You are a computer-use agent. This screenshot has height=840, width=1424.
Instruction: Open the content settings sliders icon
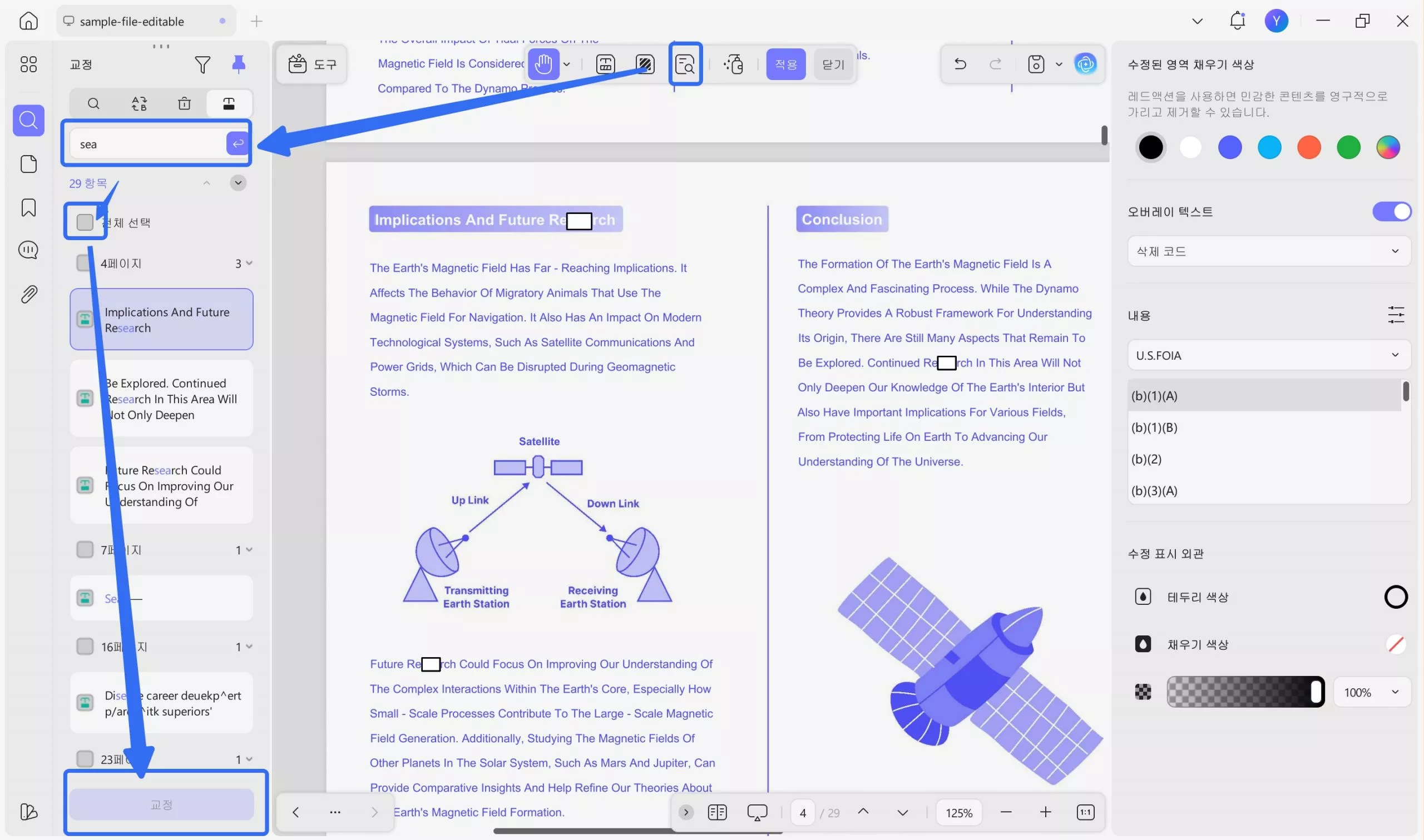pyautogui.click(x=1396, y=315)
